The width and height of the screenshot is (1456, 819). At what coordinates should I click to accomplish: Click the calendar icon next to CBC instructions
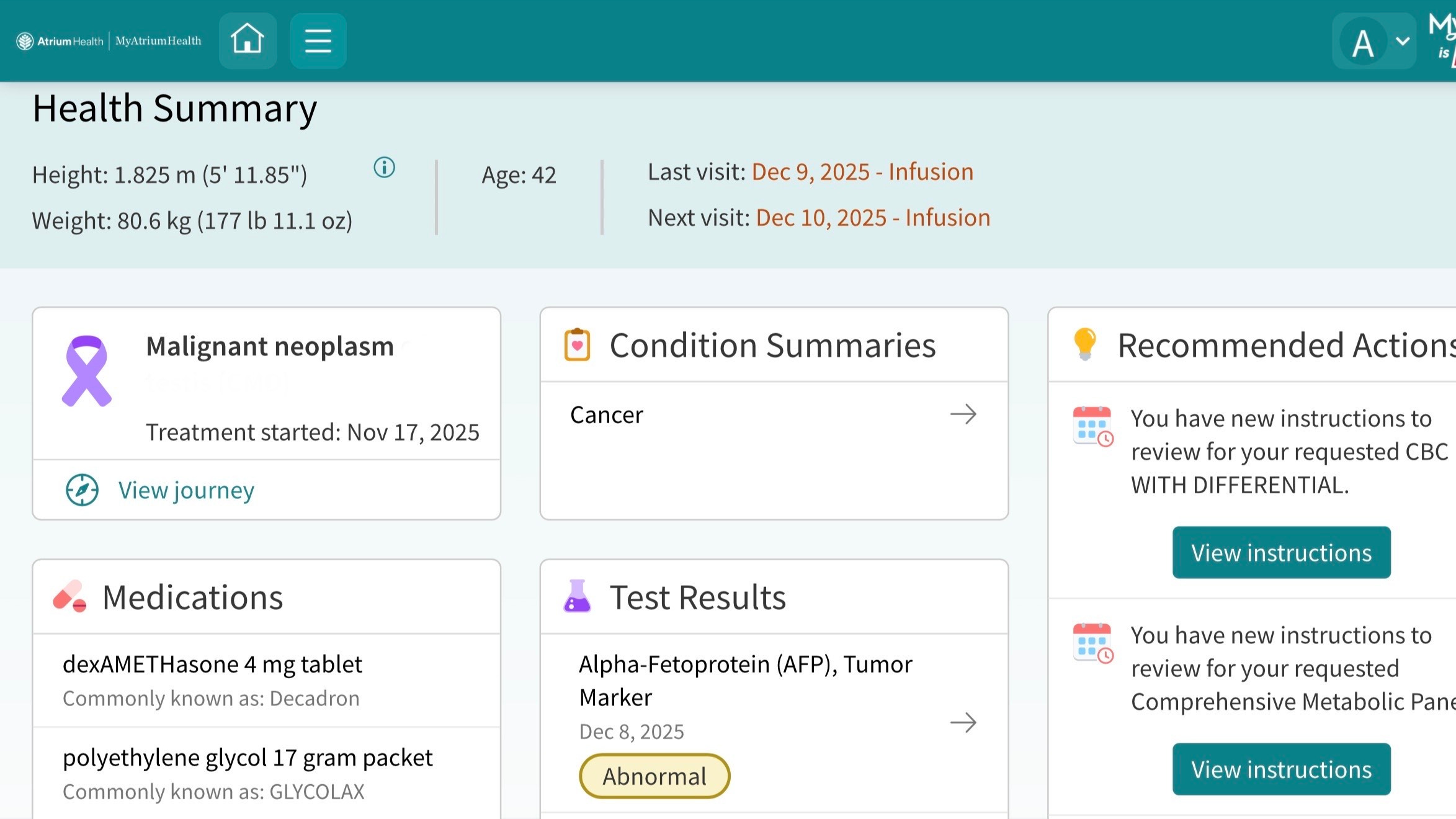(1092, 426)
